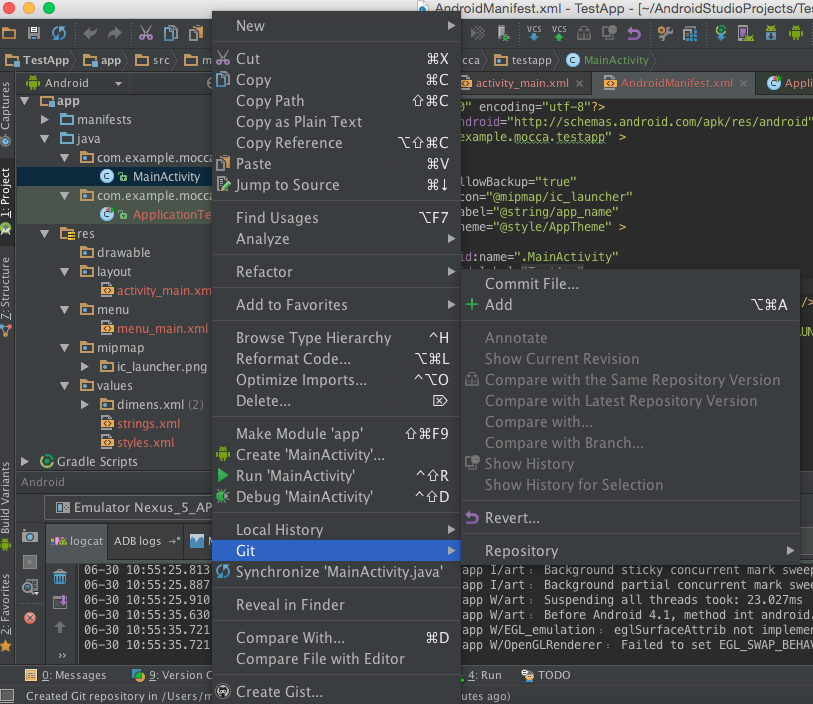Click the red terminate application icon
813x704 pixels.
coord(30,618)
